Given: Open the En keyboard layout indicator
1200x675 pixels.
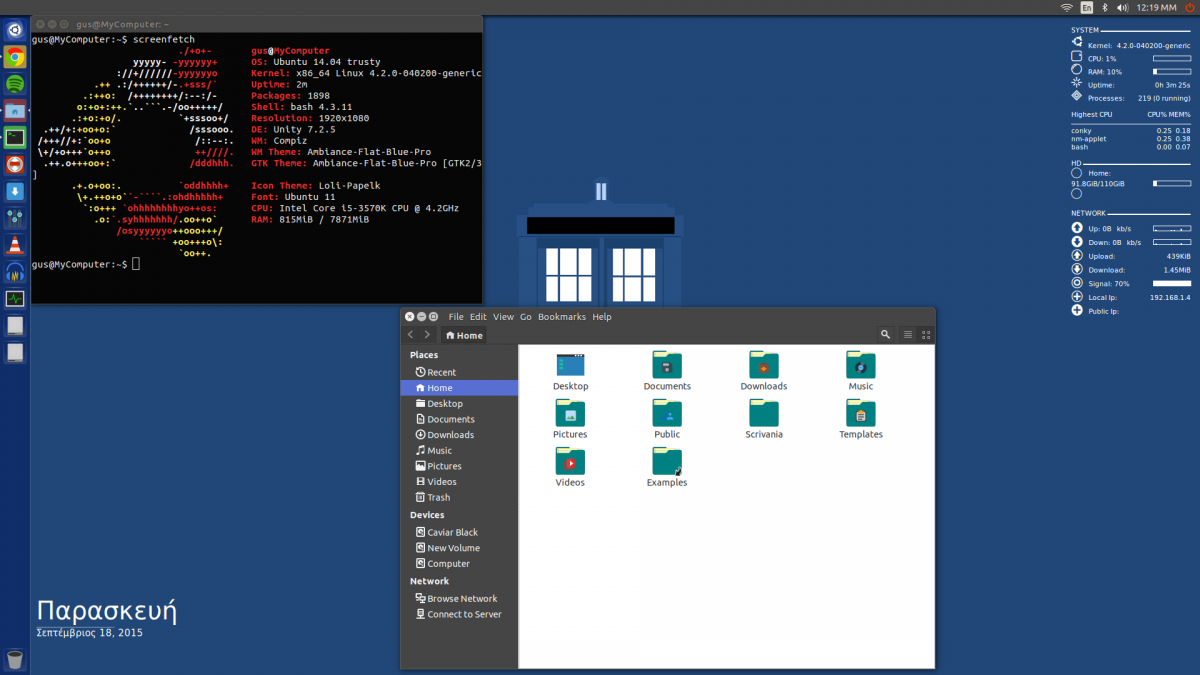Looking at the screenshot, I should pos(1087,7).
